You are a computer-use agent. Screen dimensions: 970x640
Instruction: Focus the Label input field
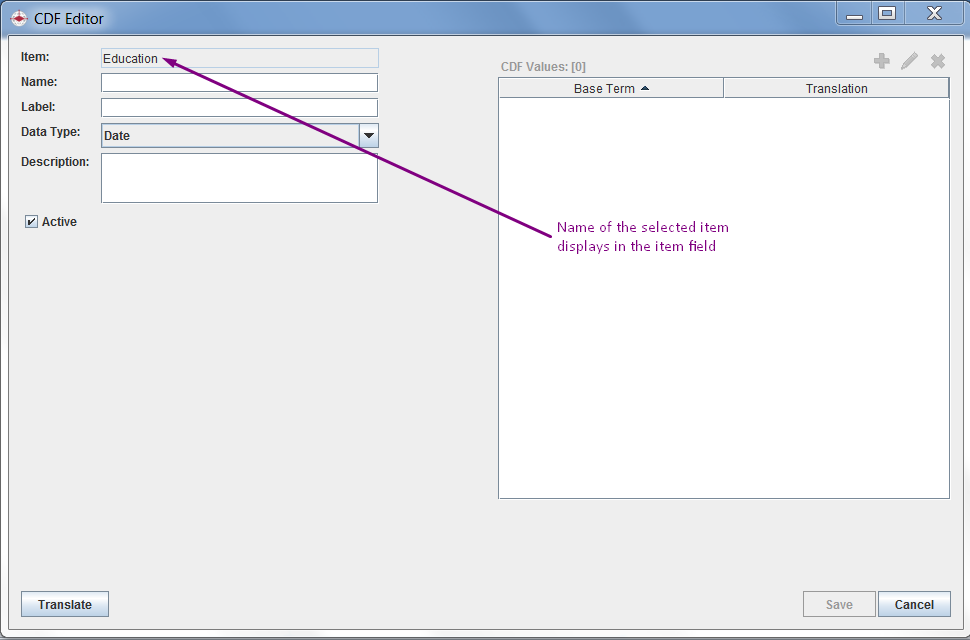(x=239, y=107)
